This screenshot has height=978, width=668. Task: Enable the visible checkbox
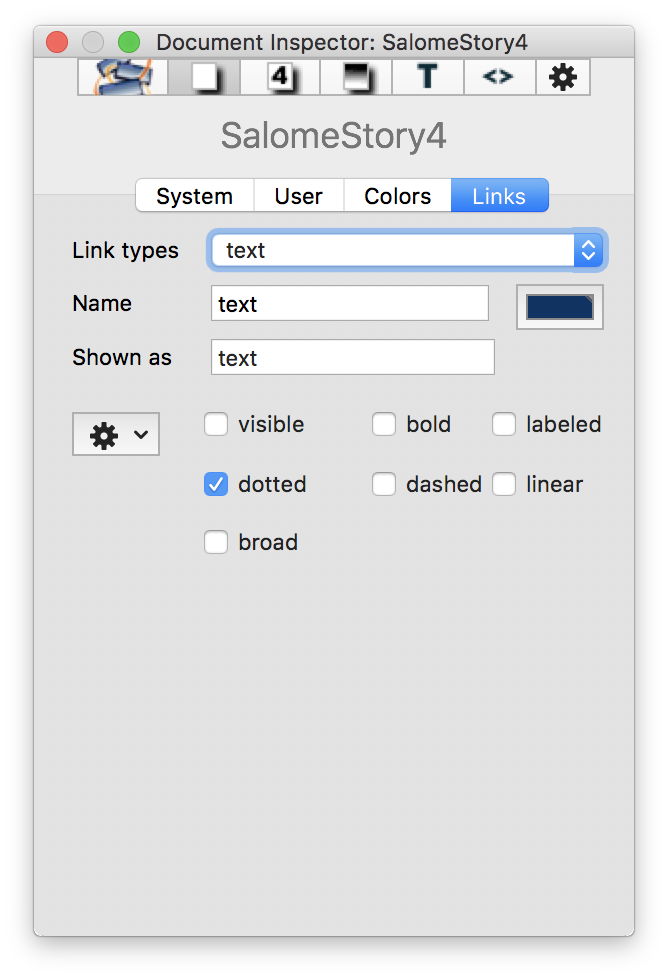pos(216,425)
